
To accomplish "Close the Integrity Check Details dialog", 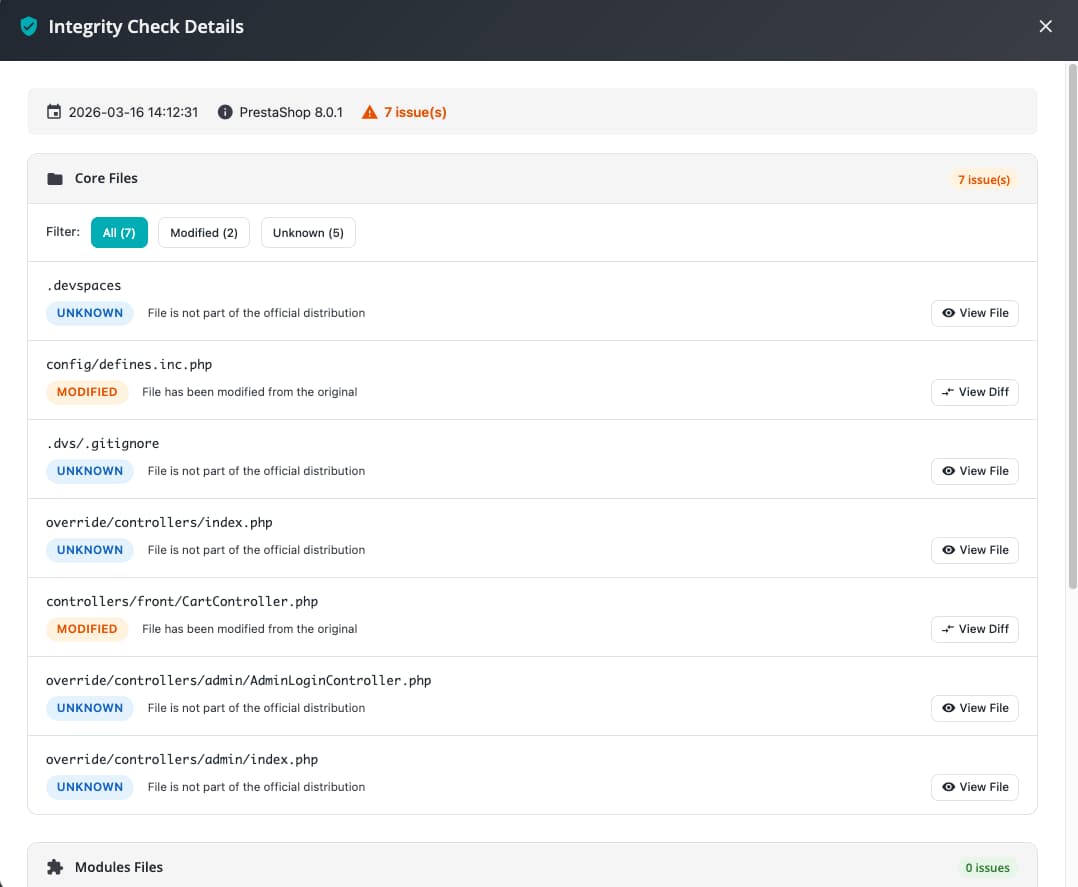I will coord(1045,27).
